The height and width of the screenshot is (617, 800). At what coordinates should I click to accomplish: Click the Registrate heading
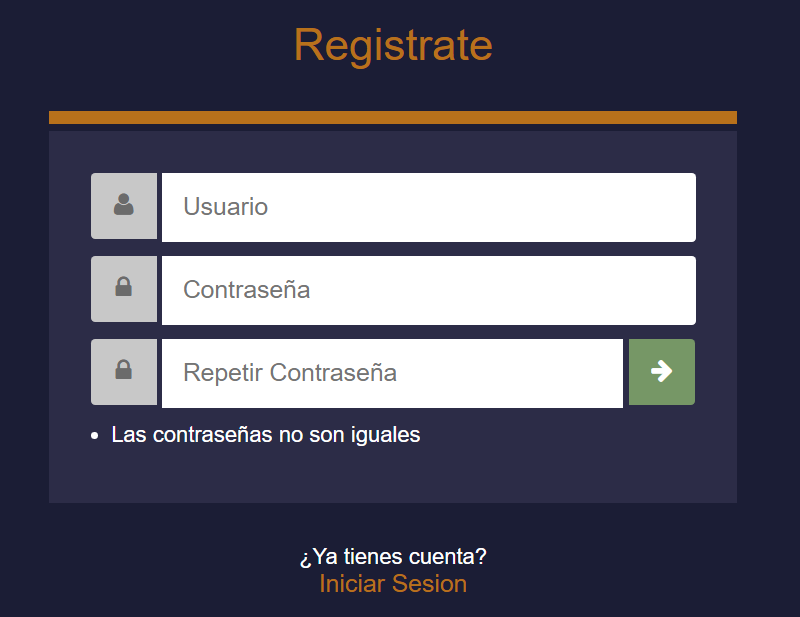pyautogui.click(x=393, y=45)
